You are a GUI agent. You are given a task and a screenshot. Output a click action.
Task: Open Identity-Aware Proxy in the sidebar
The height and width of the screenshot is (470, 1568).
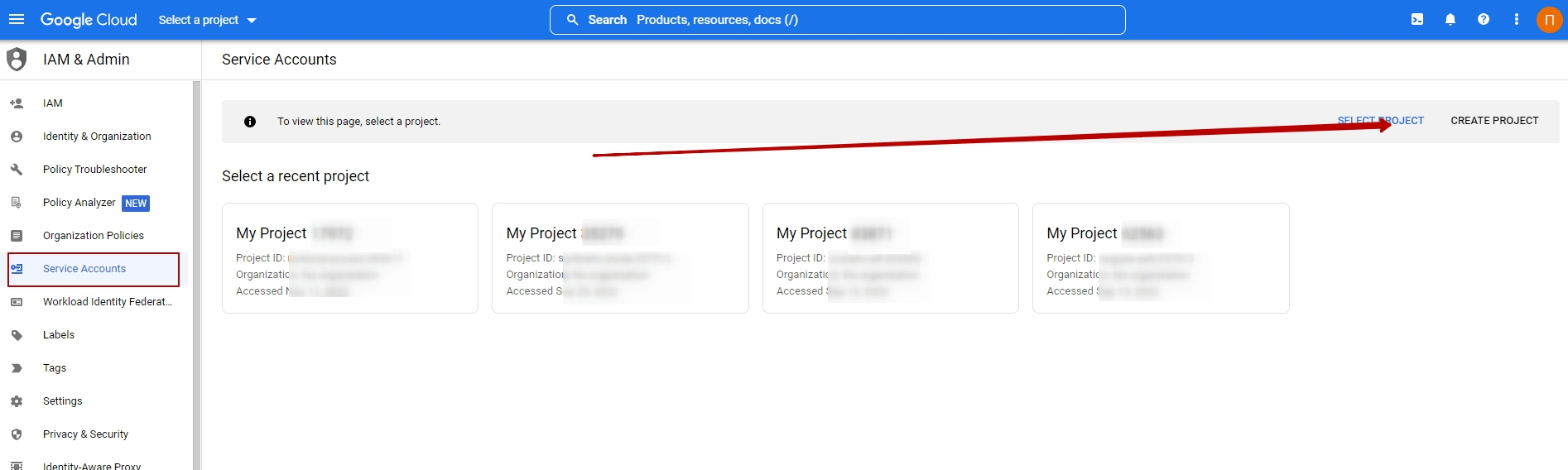click(92, 466)
